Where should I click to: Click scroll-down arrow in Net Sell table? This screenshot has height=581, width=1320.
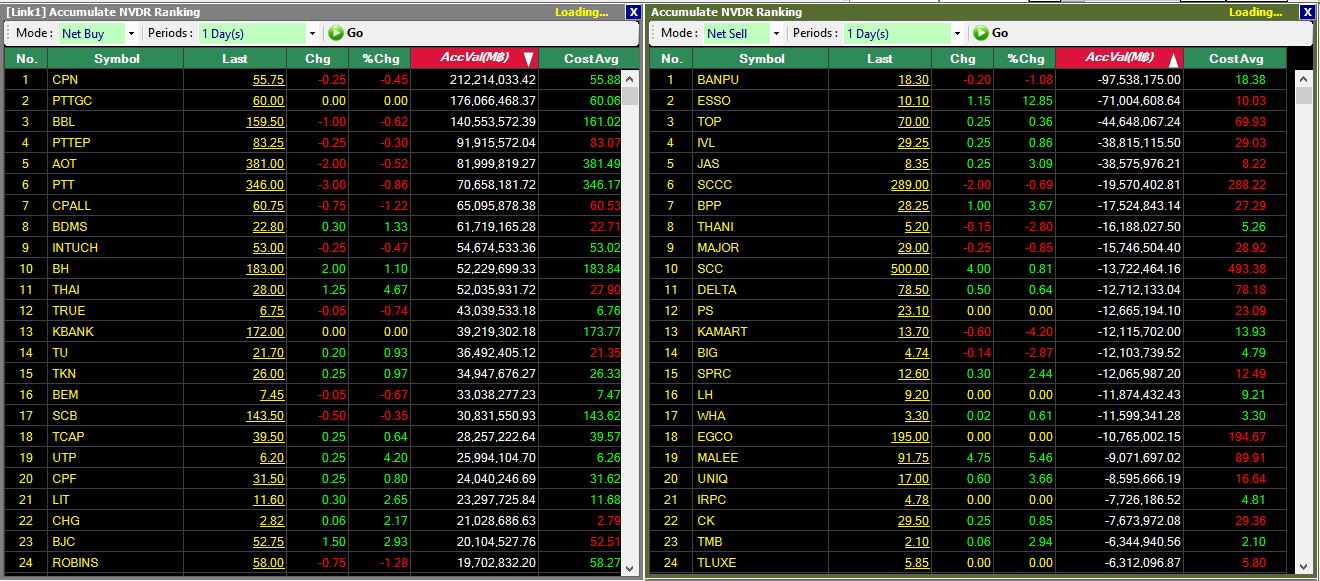pos(1304,566)
